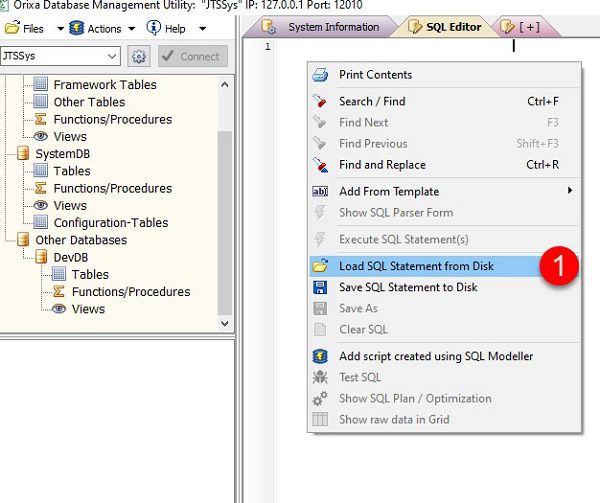This screenshot has height=503, width=600.
Task: Select Framework Tables in the tree
Action: [105, 85]
